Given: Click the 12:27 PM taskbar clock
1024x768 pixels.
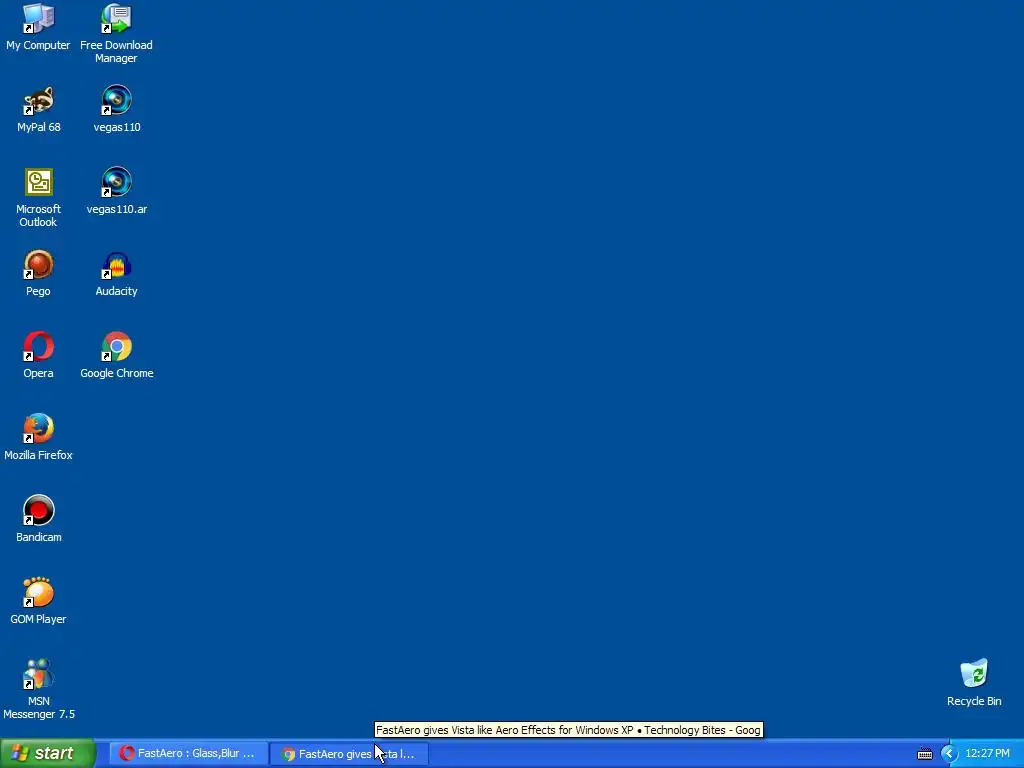Looking at the screenshot, I should pyautogui.click(x=987, y=754).
